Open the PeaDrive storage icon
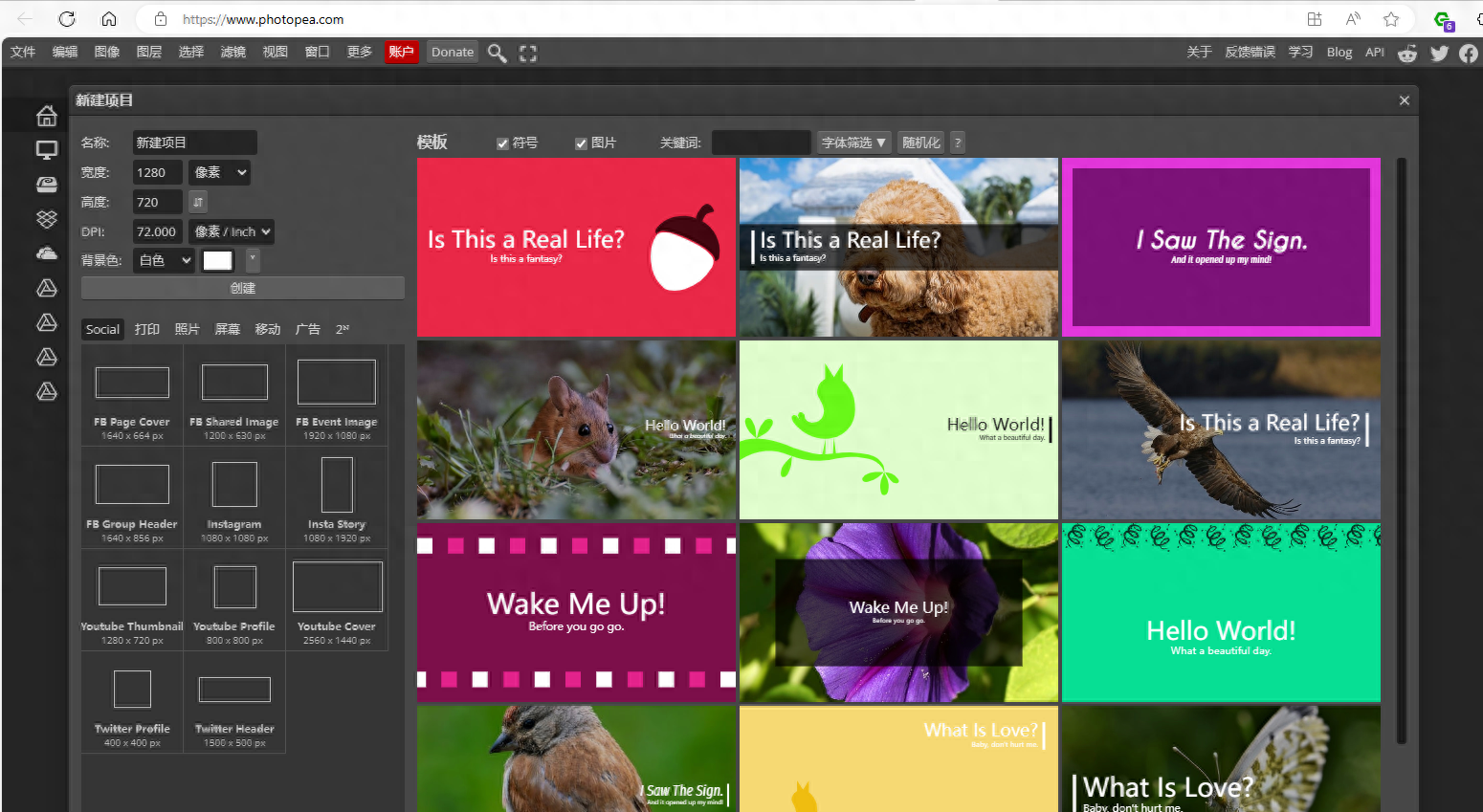1483x812 pixels. [47, 185]
